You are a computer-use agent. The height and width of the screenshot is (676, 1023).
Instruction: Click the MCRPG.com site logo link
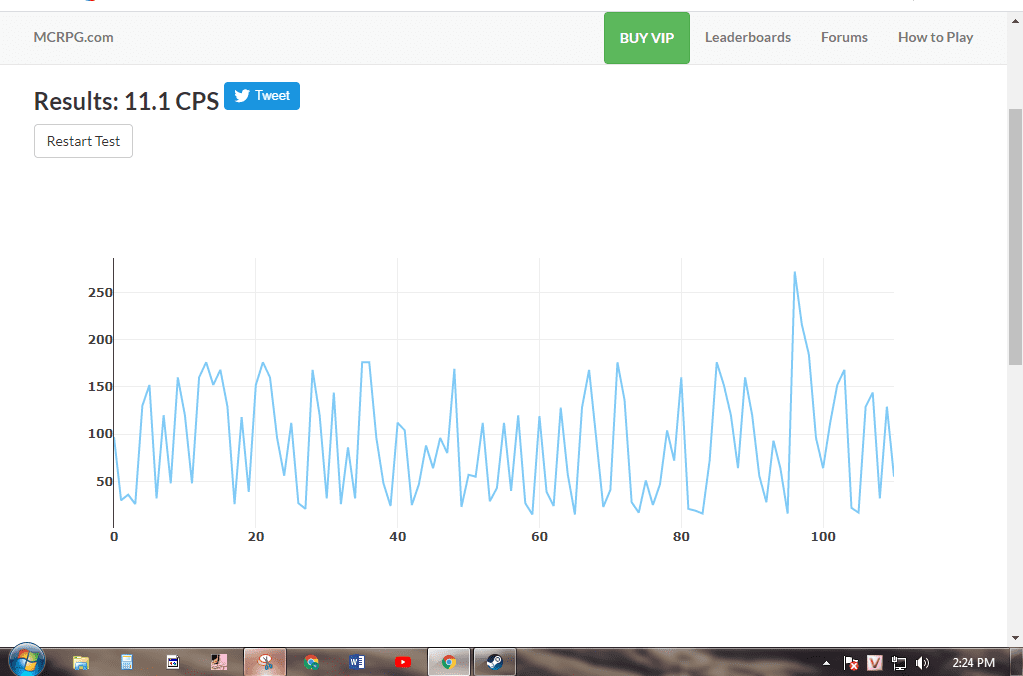pyautogui.click(x=73, y=37)
